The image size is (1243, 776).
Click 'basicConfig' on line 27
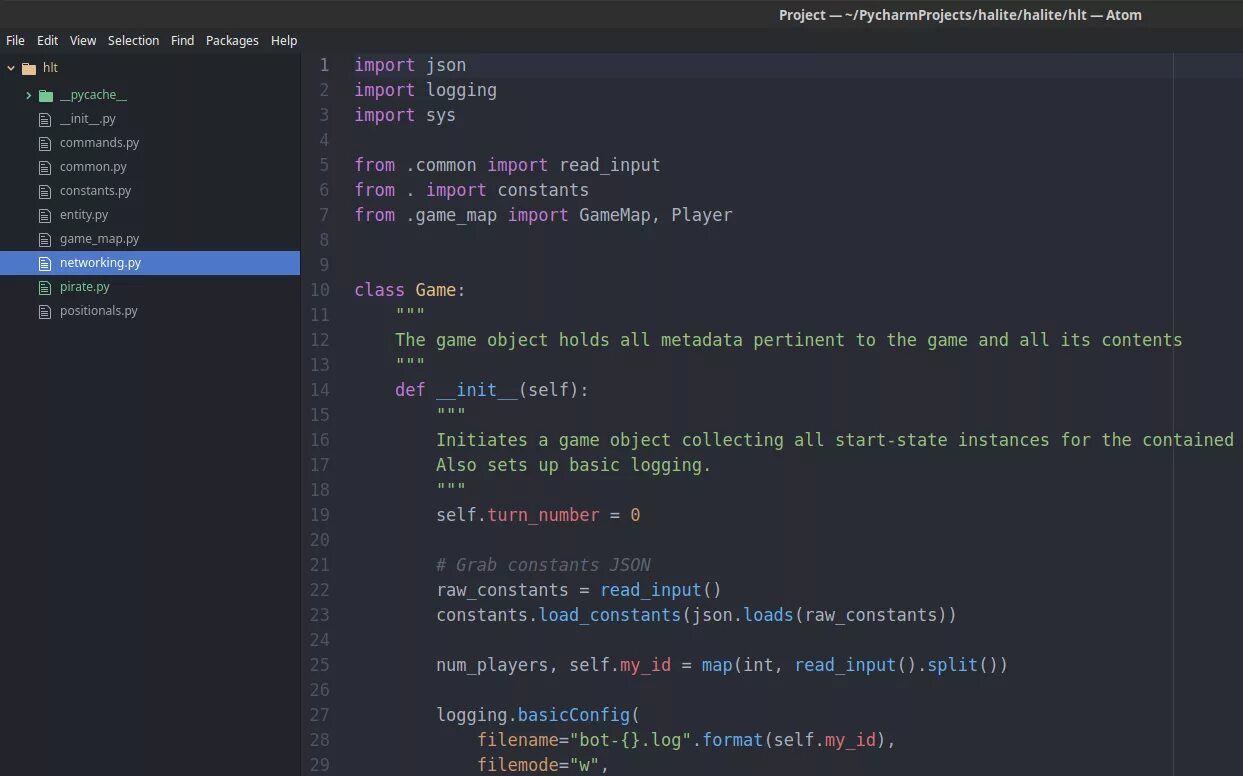click(x=574, y=715)
